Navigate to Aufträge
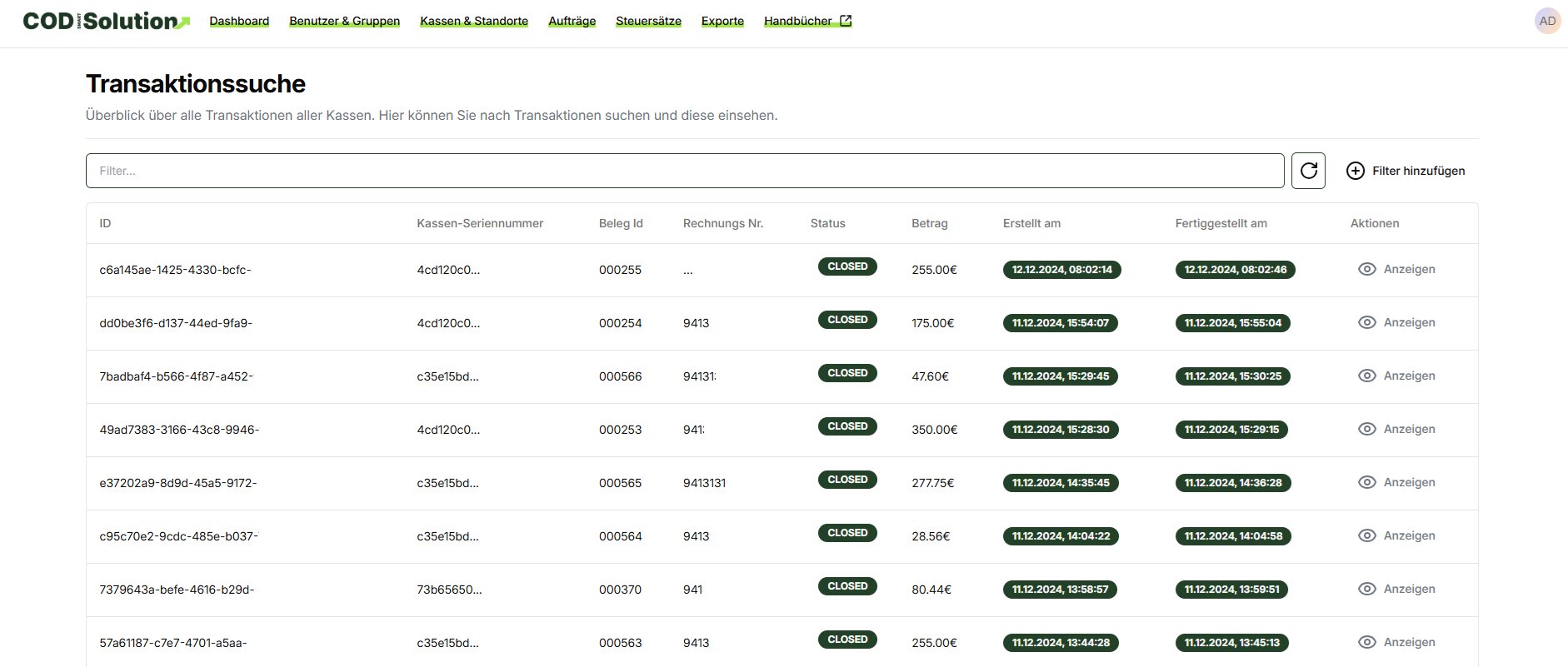This screenshot has width=1568, height=667. (x=572, y=21)
